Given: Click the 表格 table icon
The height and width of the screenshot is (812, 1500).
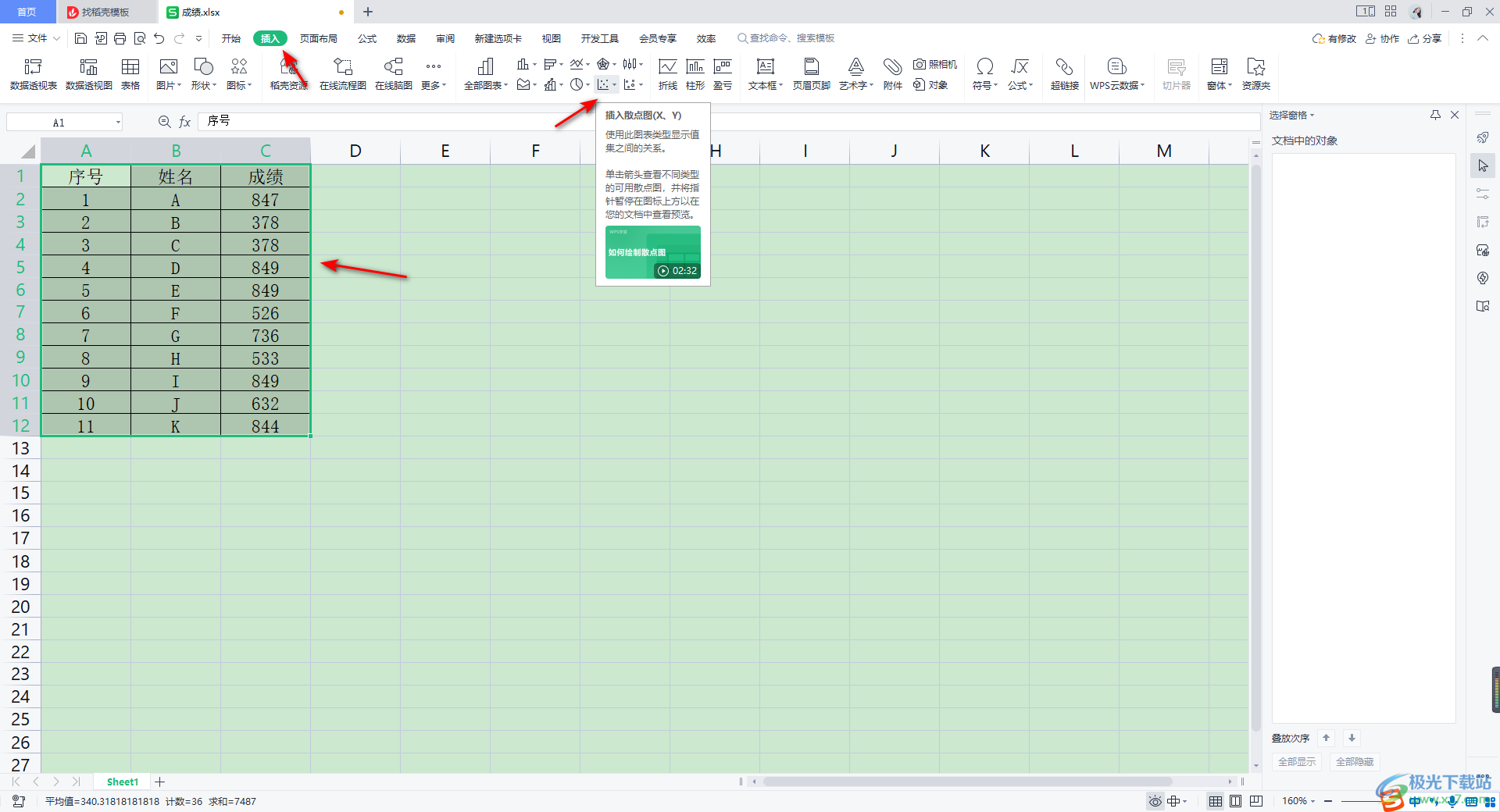Looking at the screenshot, I should (130, 74).
